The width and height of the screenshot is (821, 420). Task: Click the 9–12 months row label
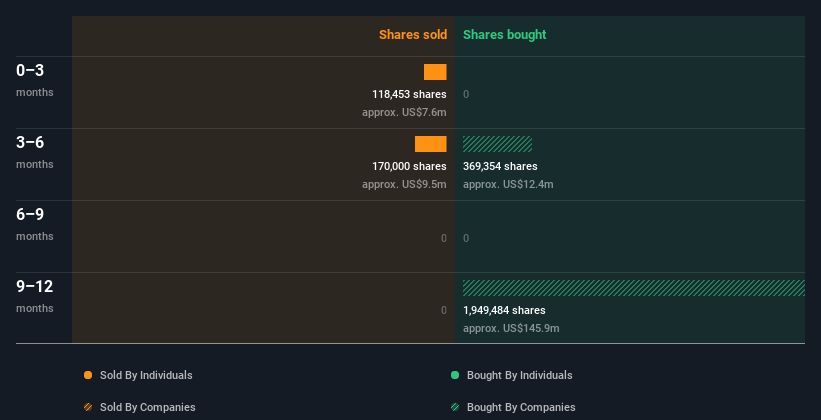[x=35, y=296]
